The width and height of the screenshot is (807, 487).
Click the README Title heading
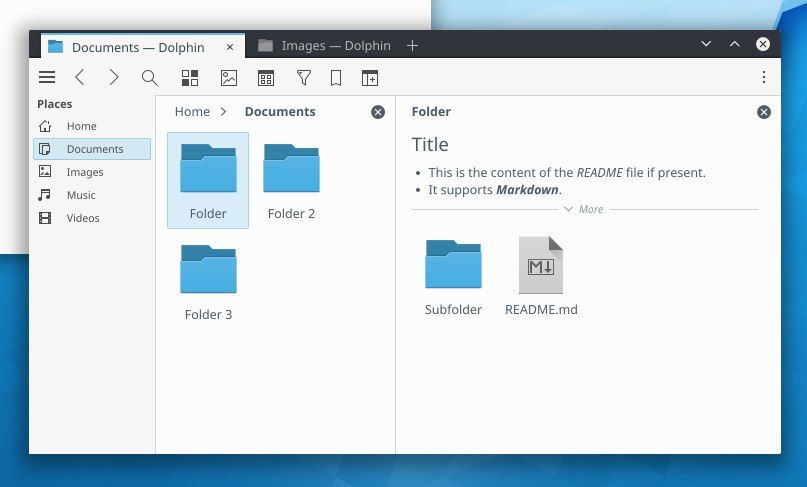430,145
